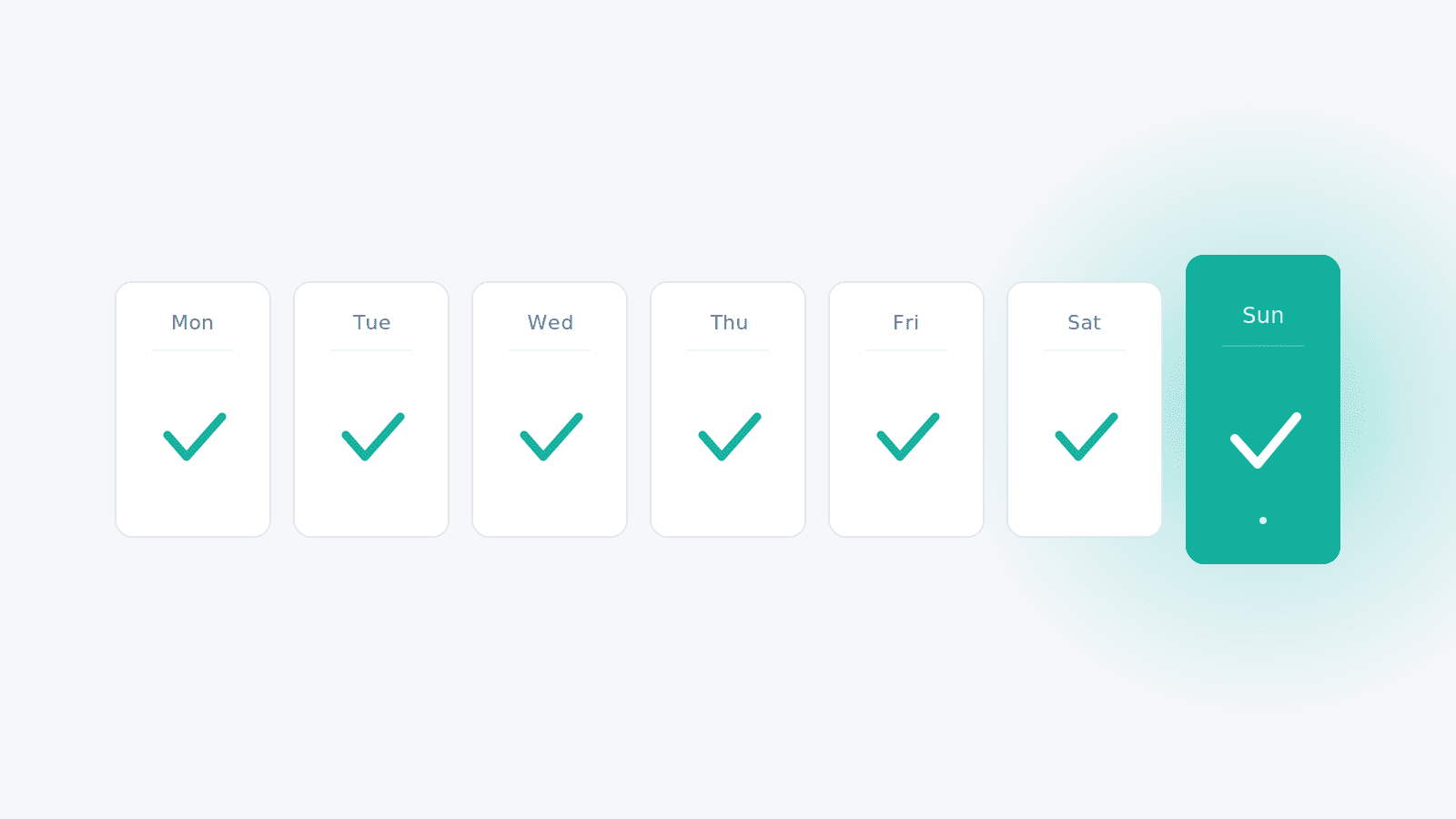Toggle the Wednesday checkmark
Image resolution: width=1456 pixels, height=819 pixels.
click(x=551, y=437)
